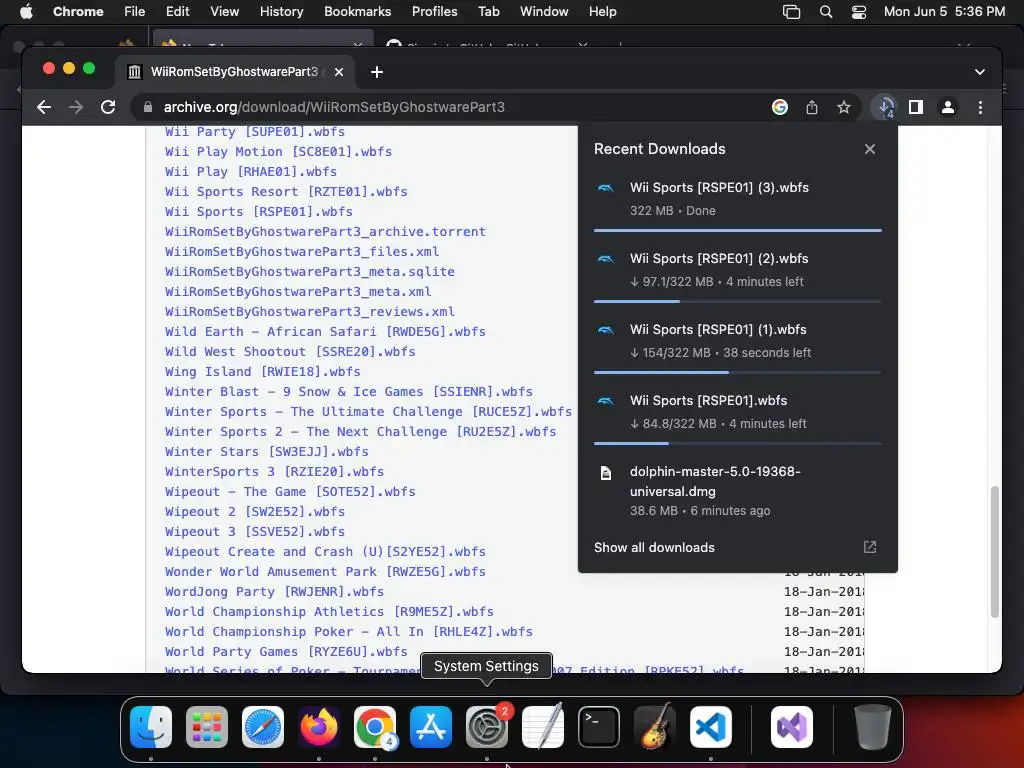Click the page vertical scrollbar
The image size is (1024, 768).
995,552
